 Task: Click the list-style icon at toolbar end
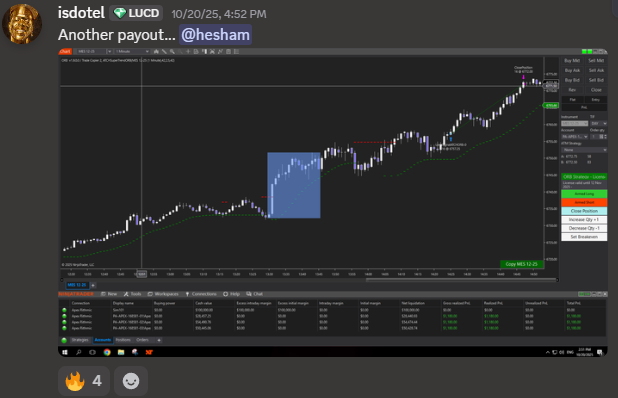236,52
